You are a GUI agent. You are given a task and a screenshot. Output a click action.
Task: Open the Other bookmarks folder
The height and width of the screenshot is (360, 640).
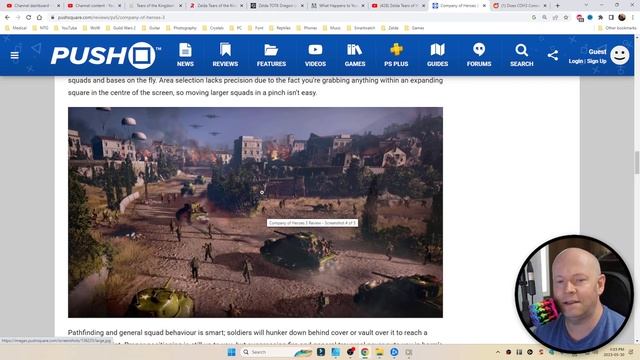click(617, 28)
